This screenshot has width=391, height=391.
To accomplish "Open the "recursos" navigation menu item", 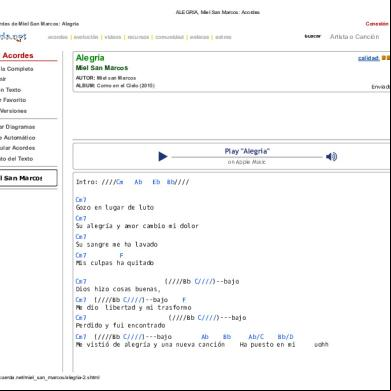I will point(138,37).
